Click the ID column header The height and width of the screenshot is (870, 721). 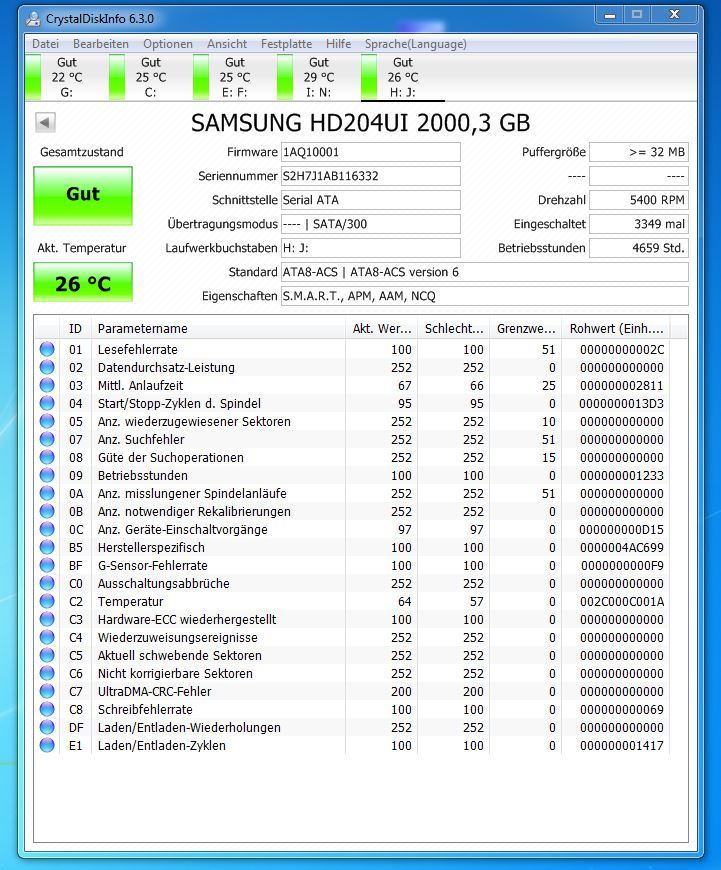75,328
